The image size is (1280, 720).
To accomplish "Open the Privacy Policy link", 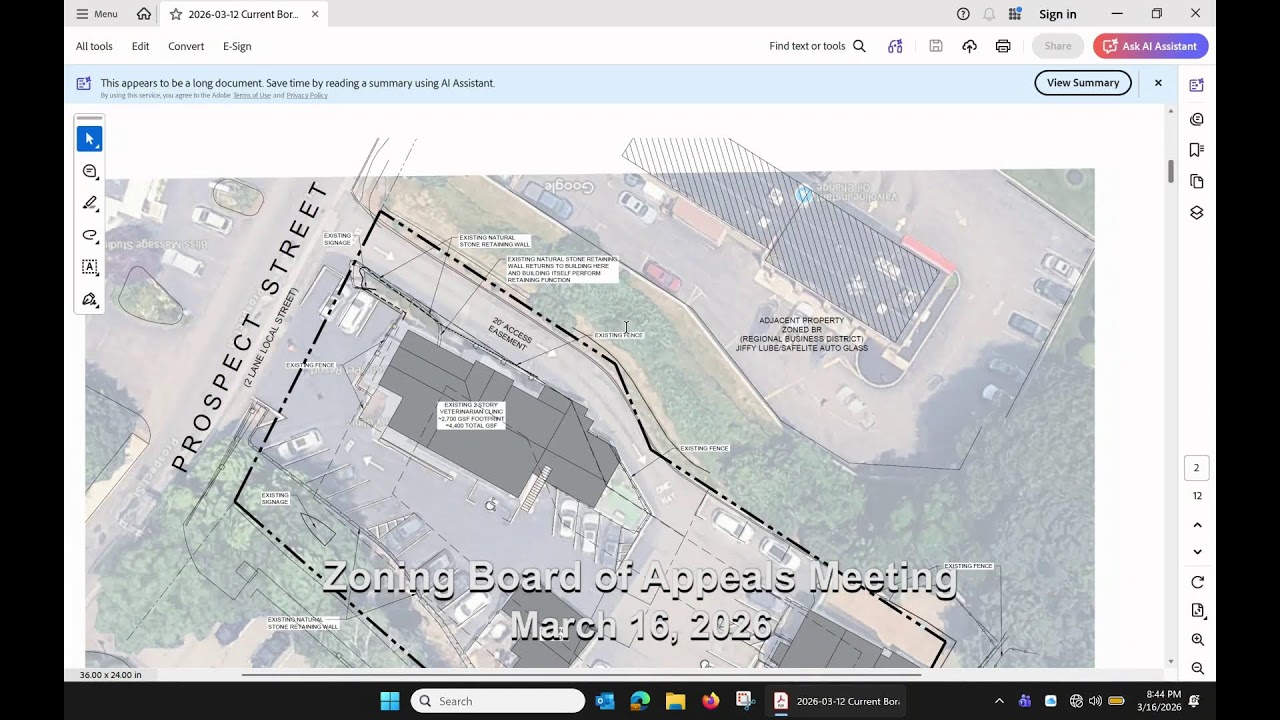I will click(x=307, y=95).
